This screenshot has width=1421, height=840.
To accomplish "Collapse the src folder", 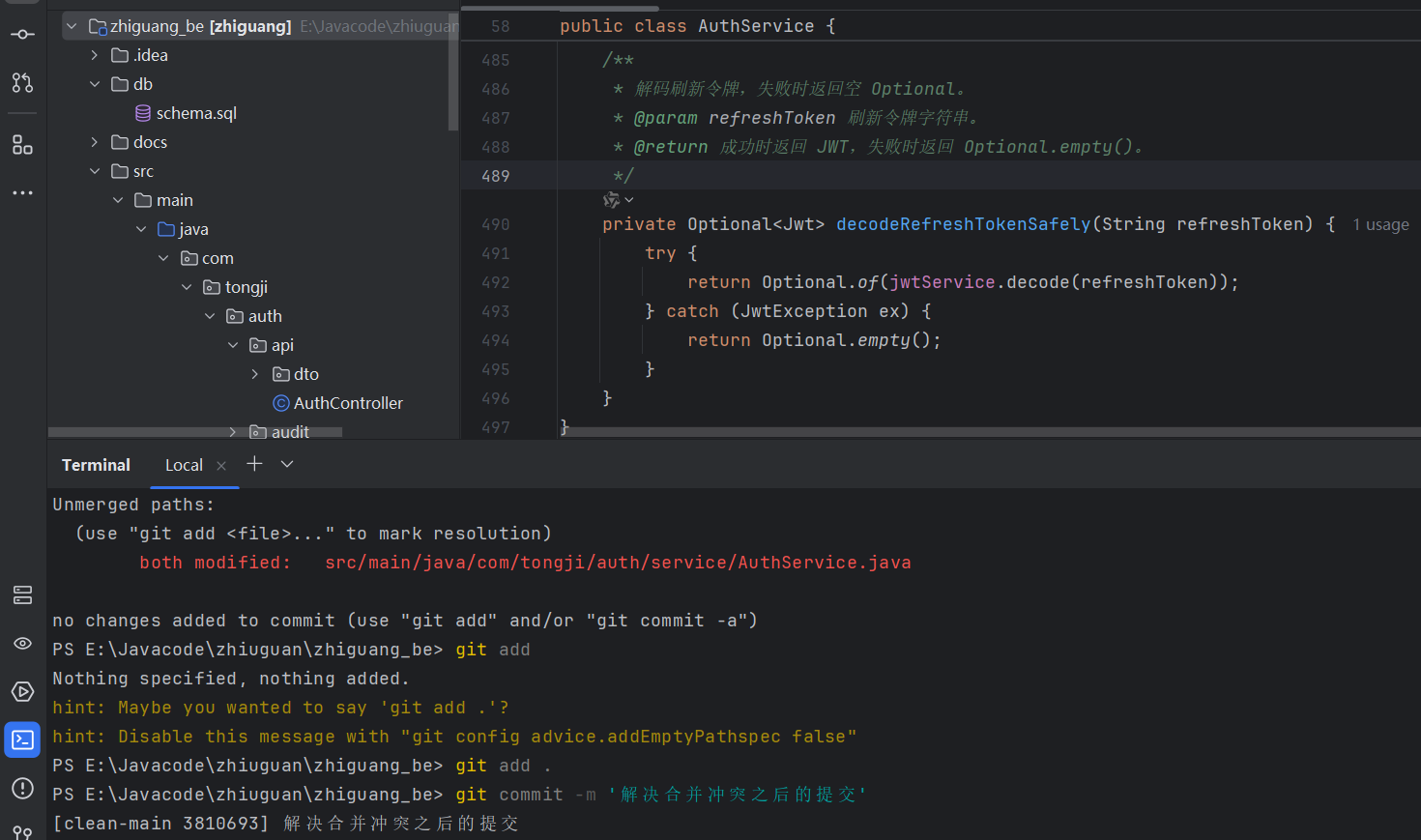I will click(x=95, y=171).
